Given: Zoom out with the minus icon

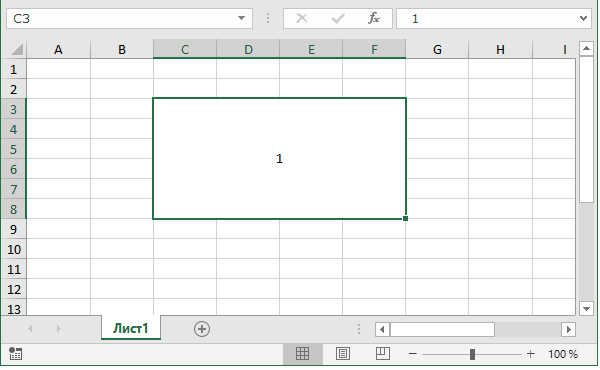Looking at the screenshot, I should tap(412, 354).
